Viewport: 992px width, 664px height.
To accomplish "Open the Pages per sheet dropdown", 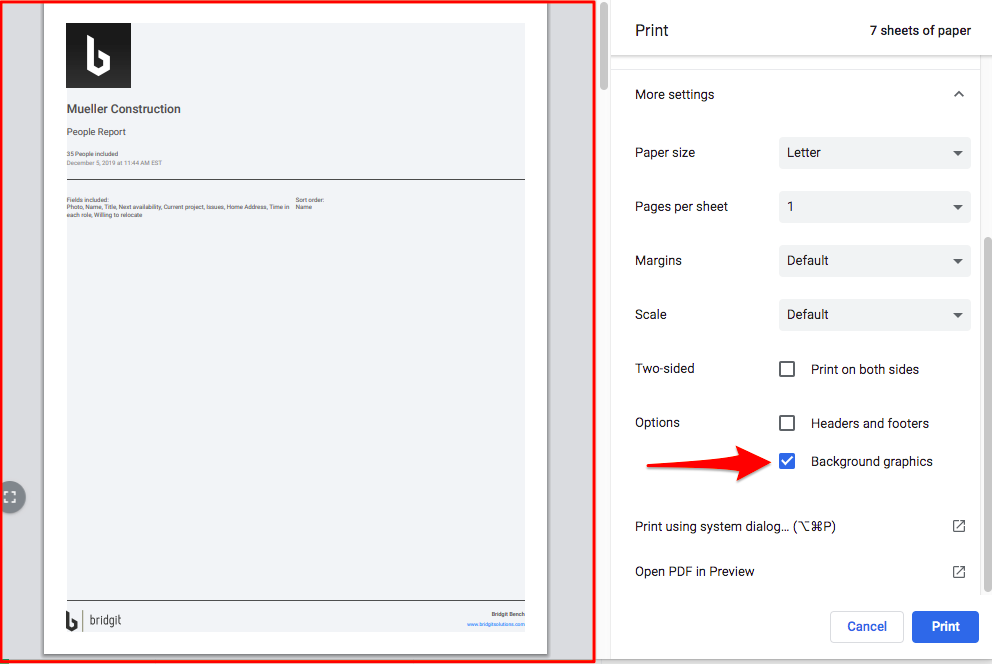I will 874,207.
